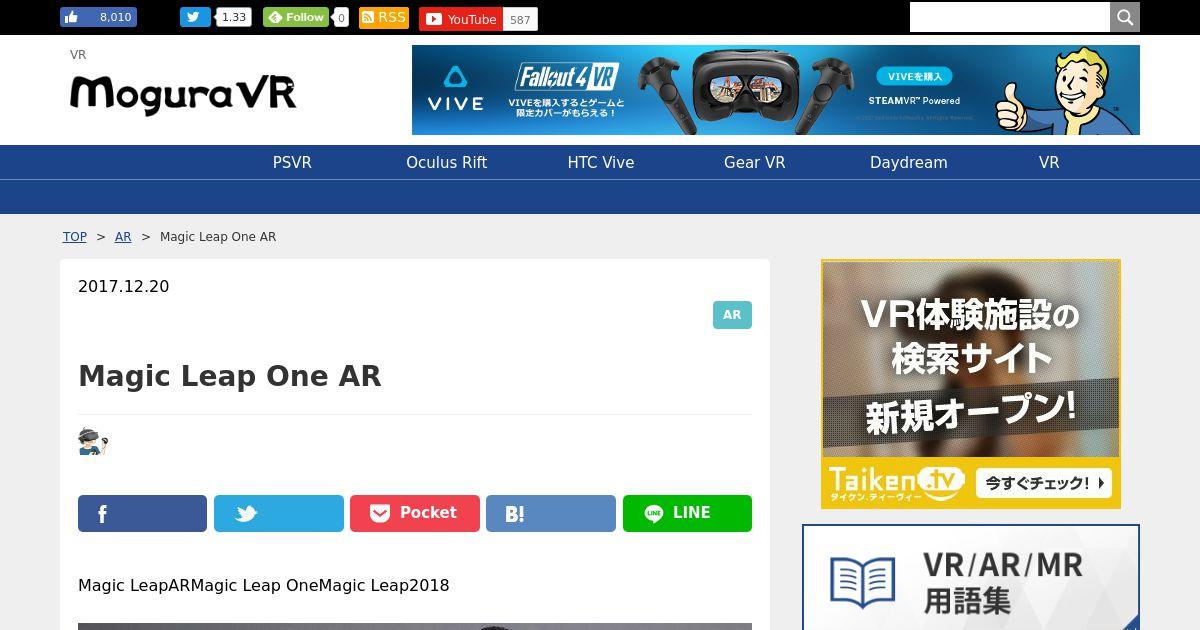Click the Twitter follow icon in top bar
The width and height of the screenshot is (1200, 630).
pos(195,17)
